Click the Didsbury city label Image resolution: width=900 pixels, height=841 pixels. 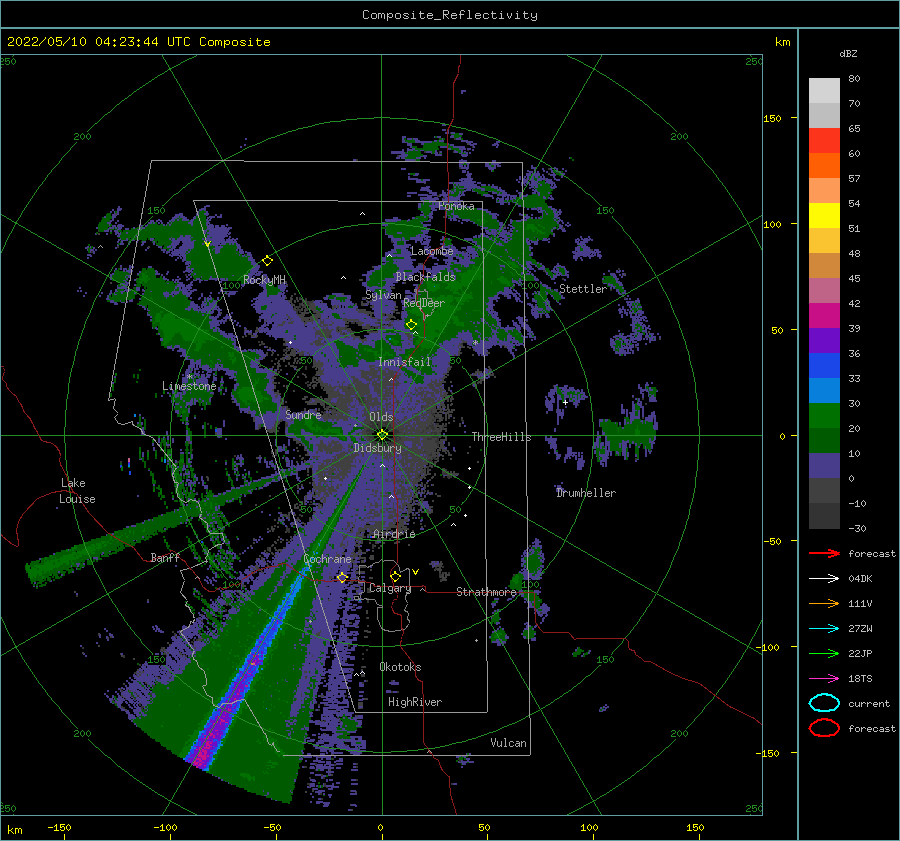pyautogui.click(x=377, y=448)
